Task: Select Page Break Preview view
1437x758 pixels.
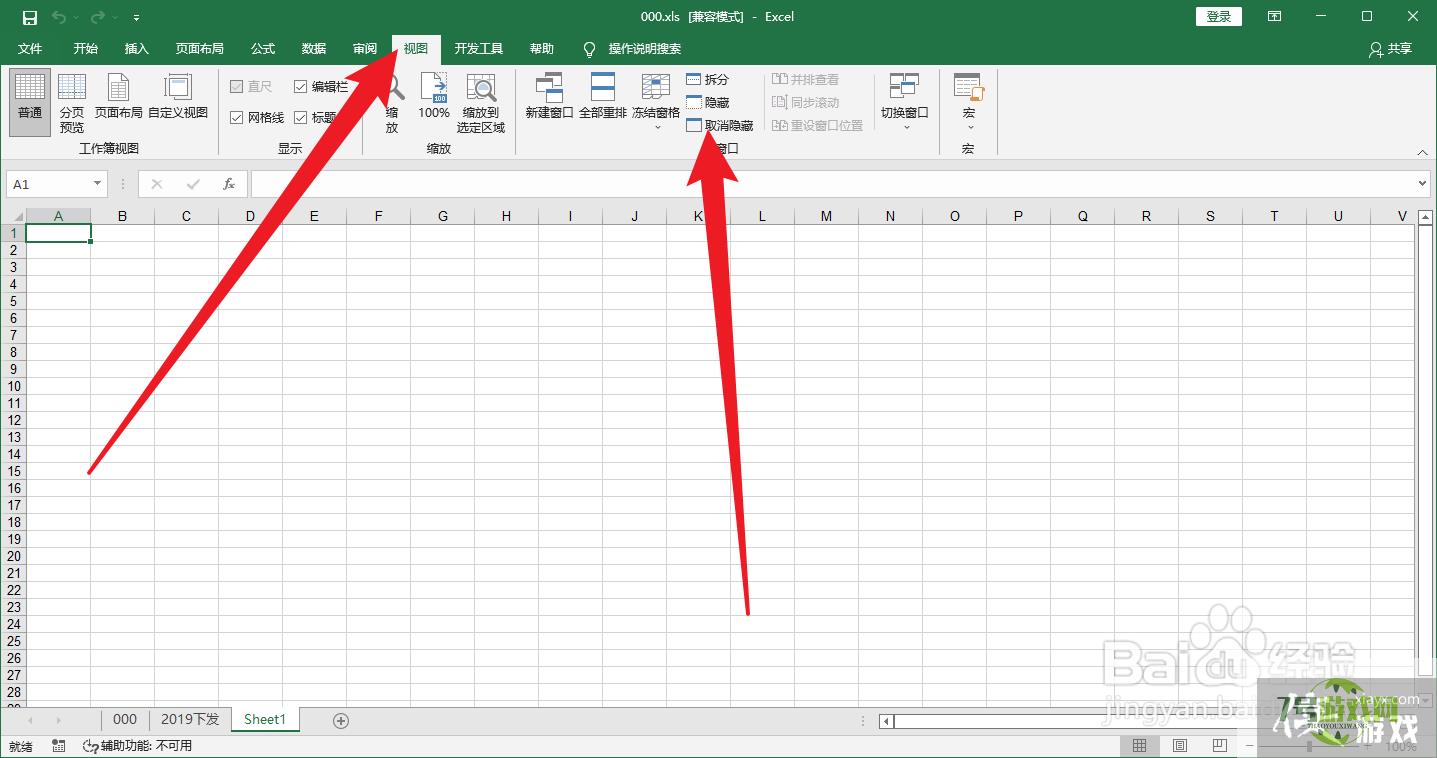Action: [x=72, y=103]
